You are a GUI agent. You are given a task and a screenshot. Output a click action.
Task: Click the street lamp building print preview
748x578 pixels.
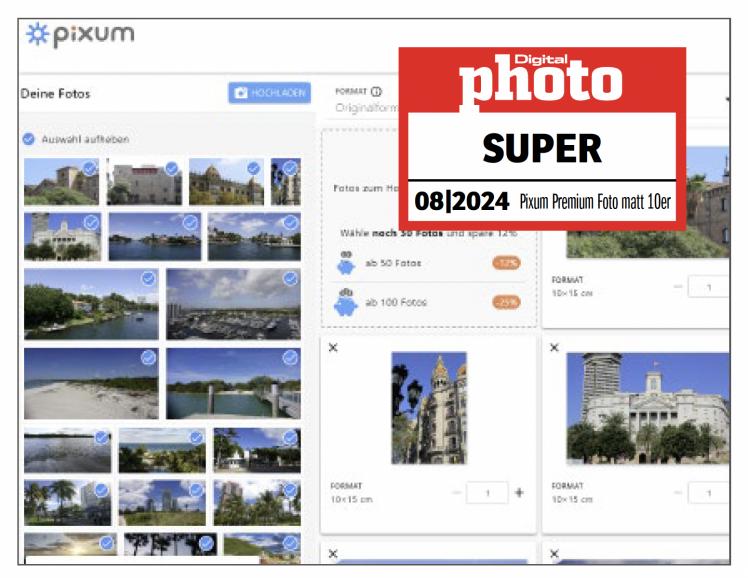pos(429,408)
